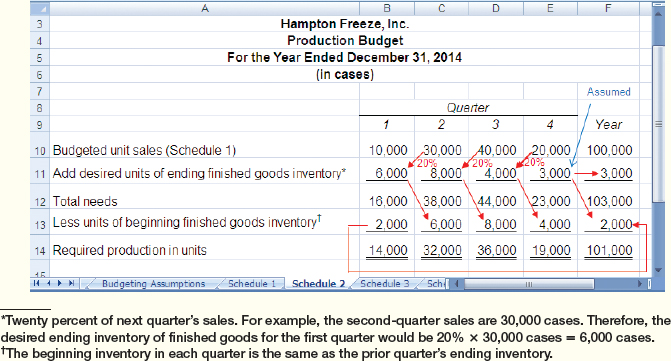
Task: Click yearly budgeted sales 100,000
Action: pyautogui.click(x=609, y=151)
